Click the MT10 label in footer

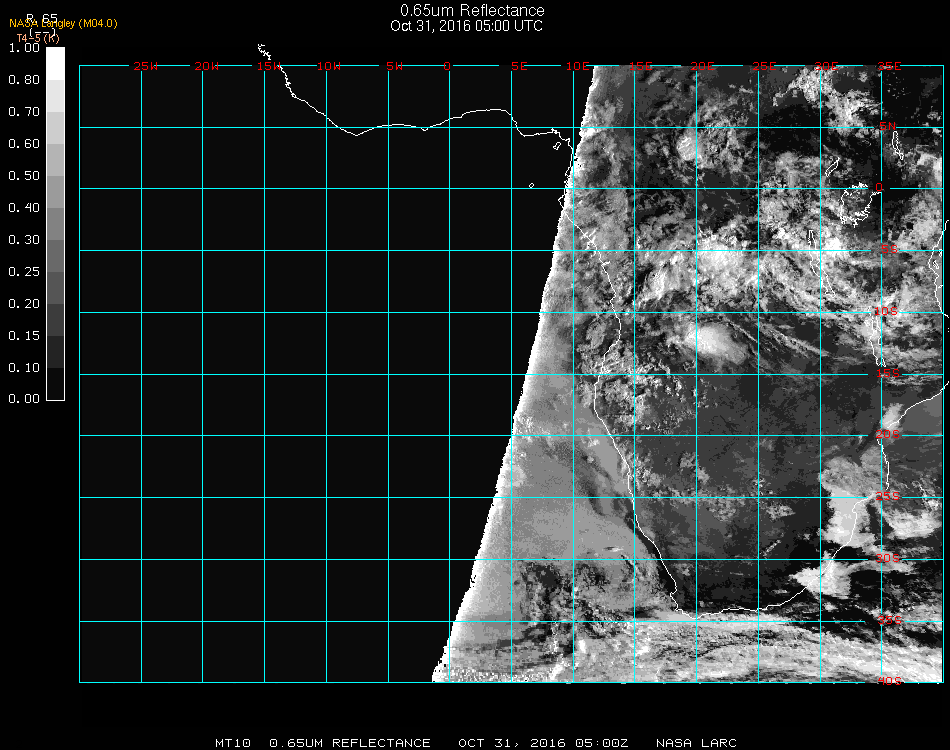[232, 743]
